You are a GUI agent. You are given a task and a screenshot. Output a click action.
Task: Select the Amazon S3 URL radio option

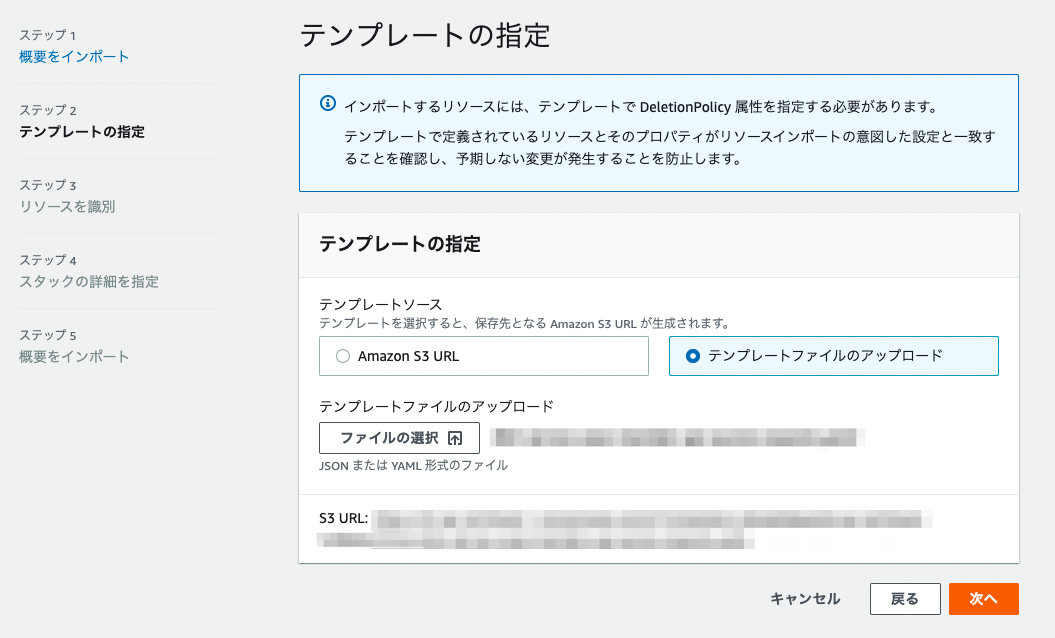[x=343, y=355]
